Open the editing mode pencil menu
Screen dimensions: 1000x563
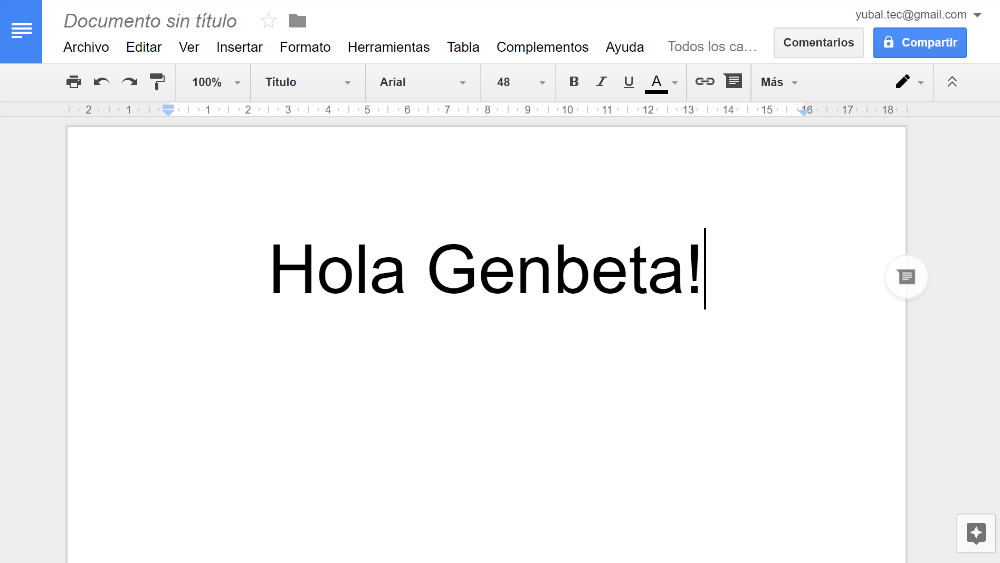(909, 82)
